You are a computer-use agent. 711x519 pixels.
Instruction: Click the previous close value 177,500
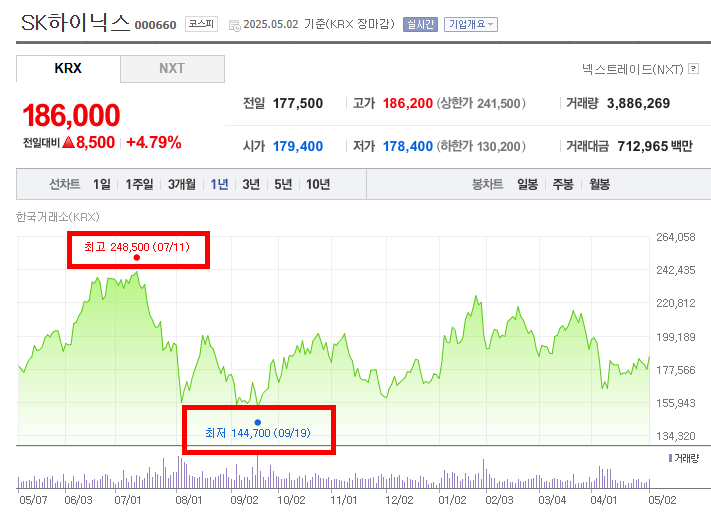point(298,103)
